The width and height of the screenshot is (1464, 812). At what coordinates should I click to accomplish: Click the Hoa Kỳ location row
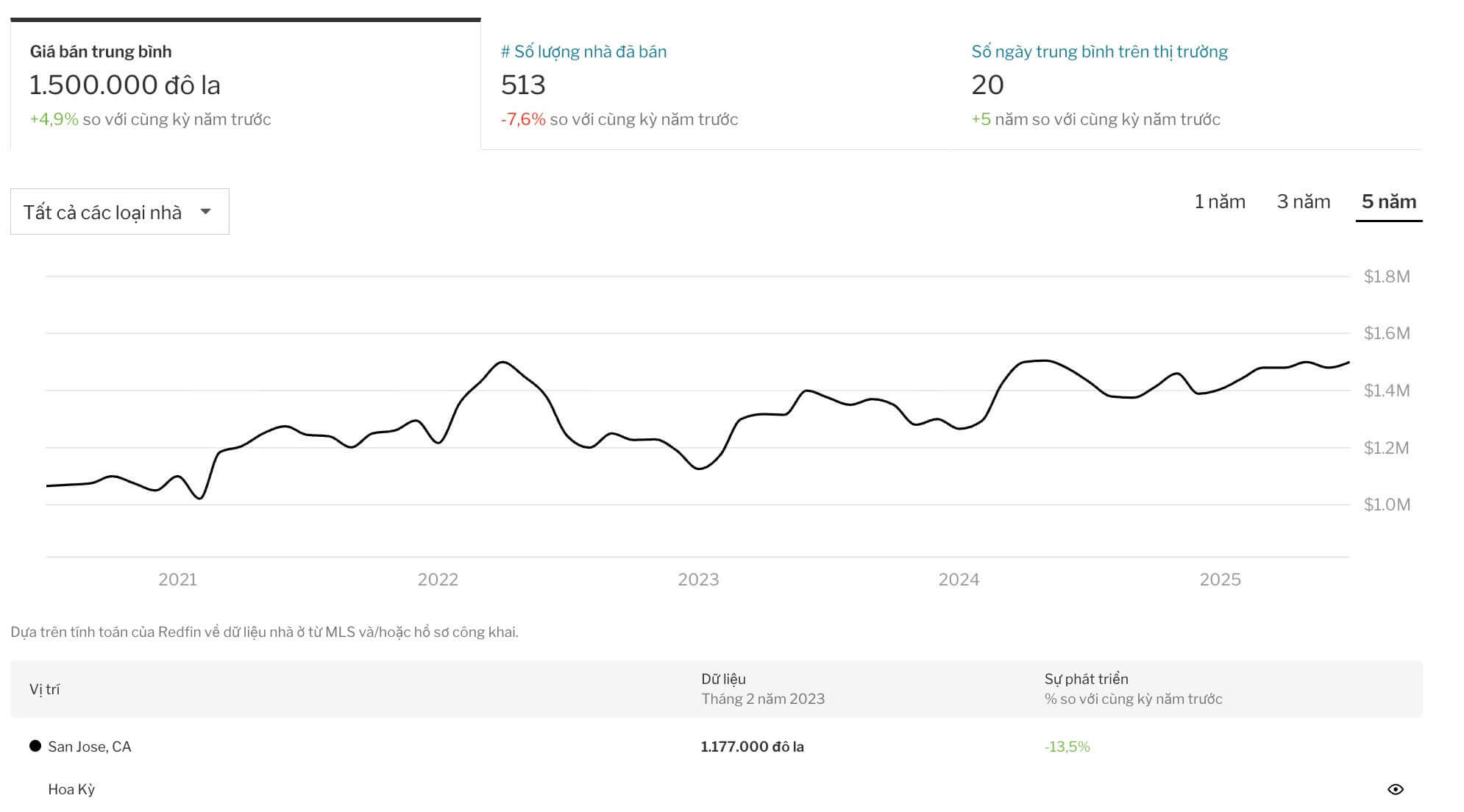(x=71, y=789)
